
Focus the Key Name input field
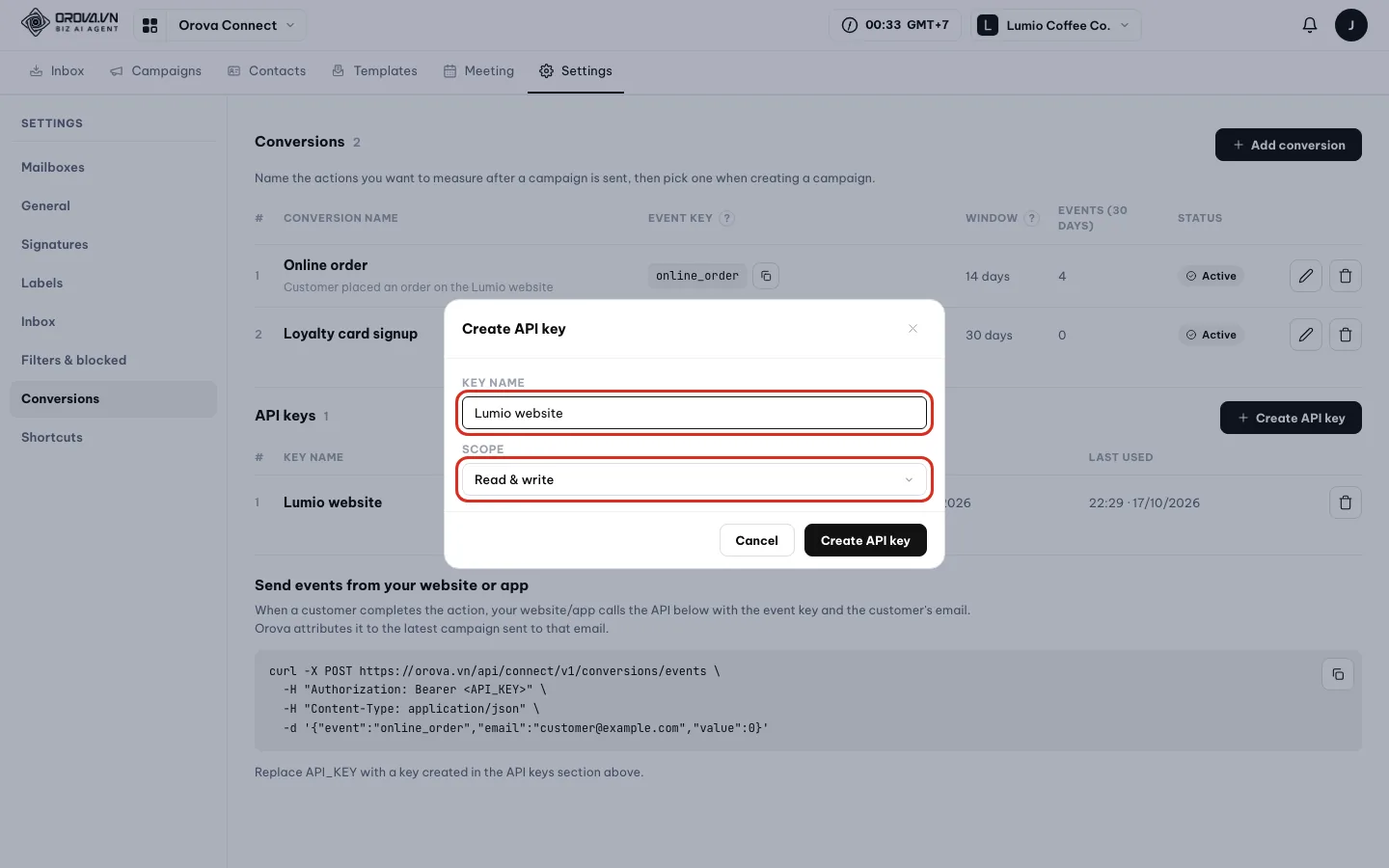pos(694,413)
